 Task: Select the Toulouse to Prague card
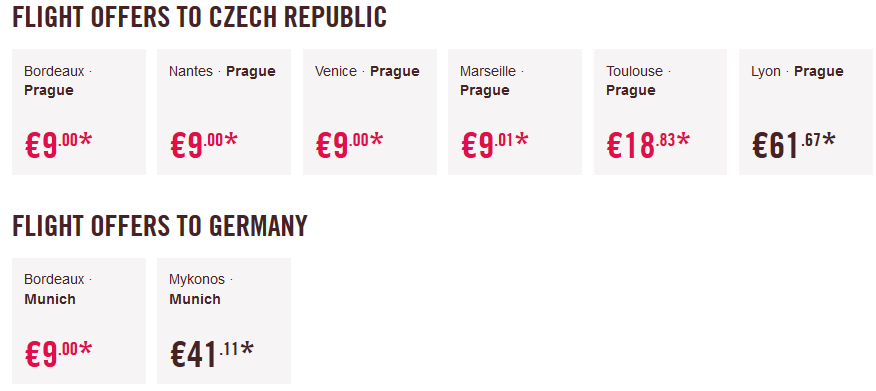(x=660, y=112)
